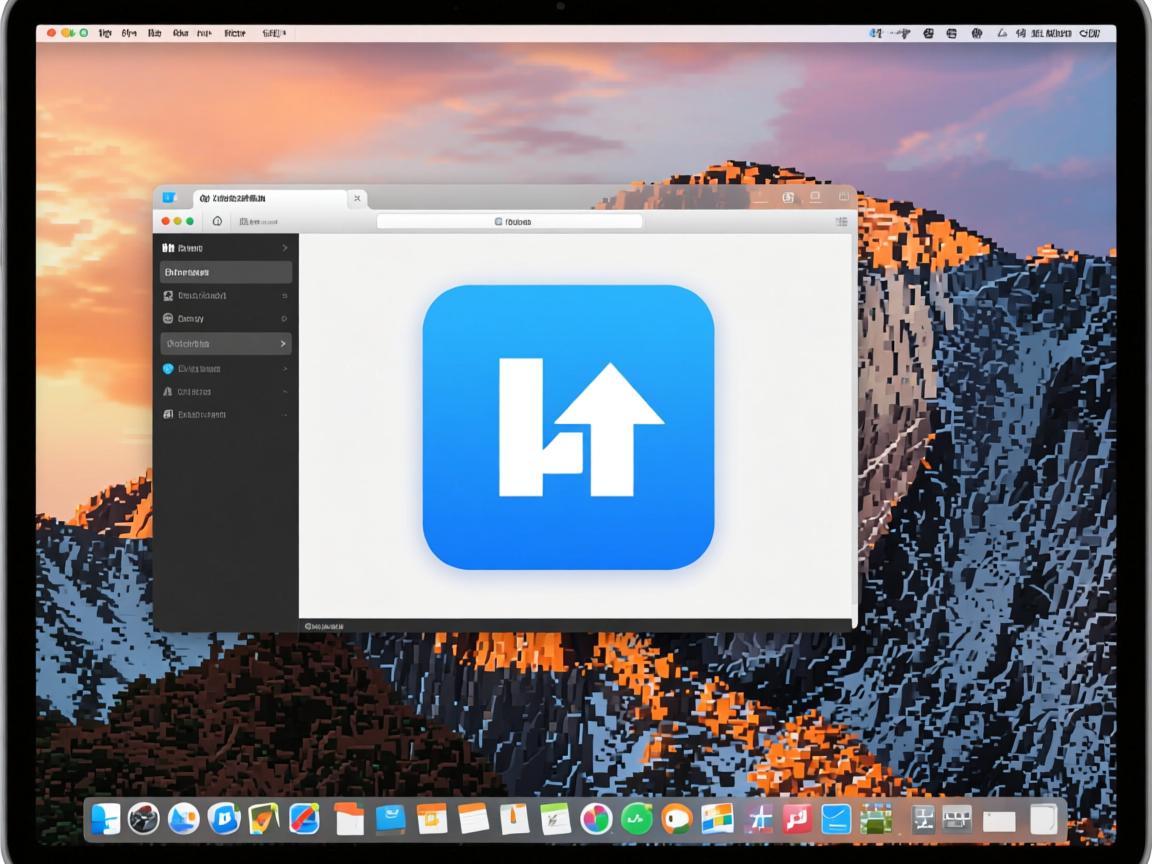1152x864 pixels.
Task: Select the open window tab in title bar
Action: coord(265,199)
